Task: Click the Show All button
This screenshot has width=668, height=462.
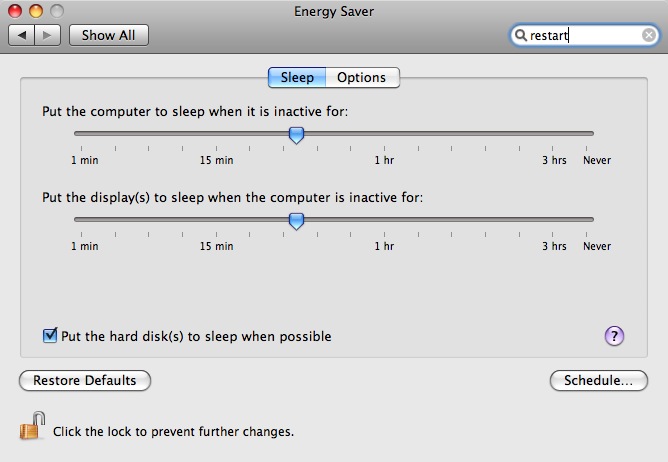Action: coord(109,35)
